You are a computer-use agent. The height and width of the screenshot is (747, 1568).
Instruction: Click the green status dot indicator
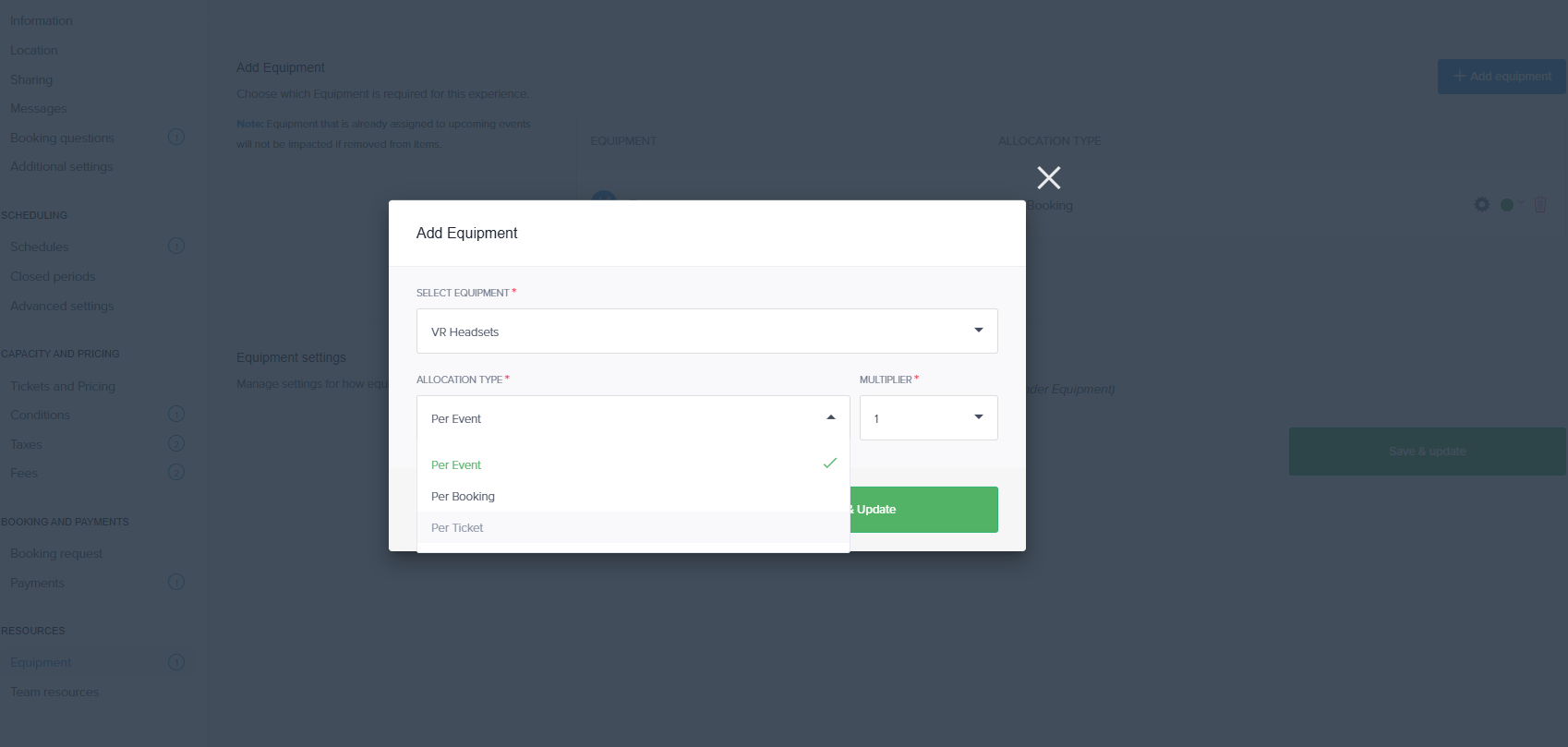point(1507,205)
